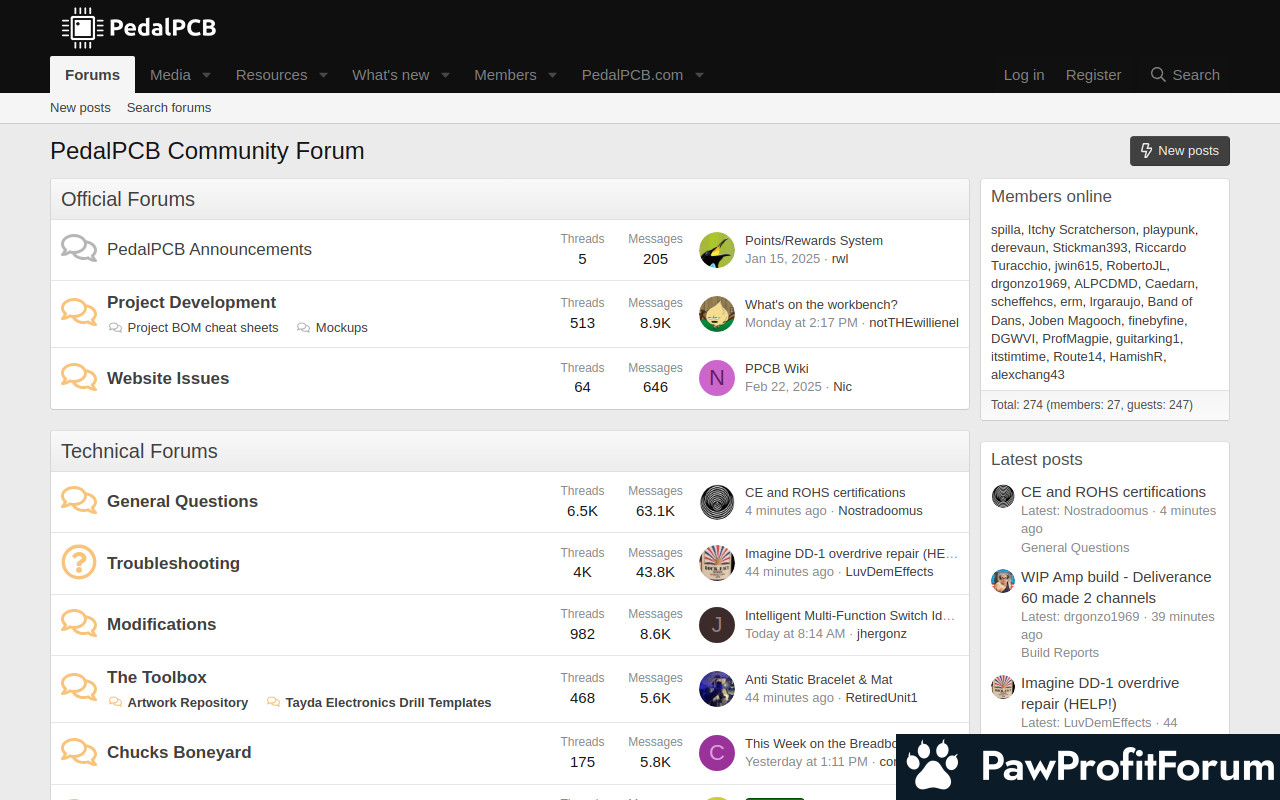Viewport: 1280px width, 800px height.
Task: Click the Search forums sub-navigation link
Action: coord(169,108)
